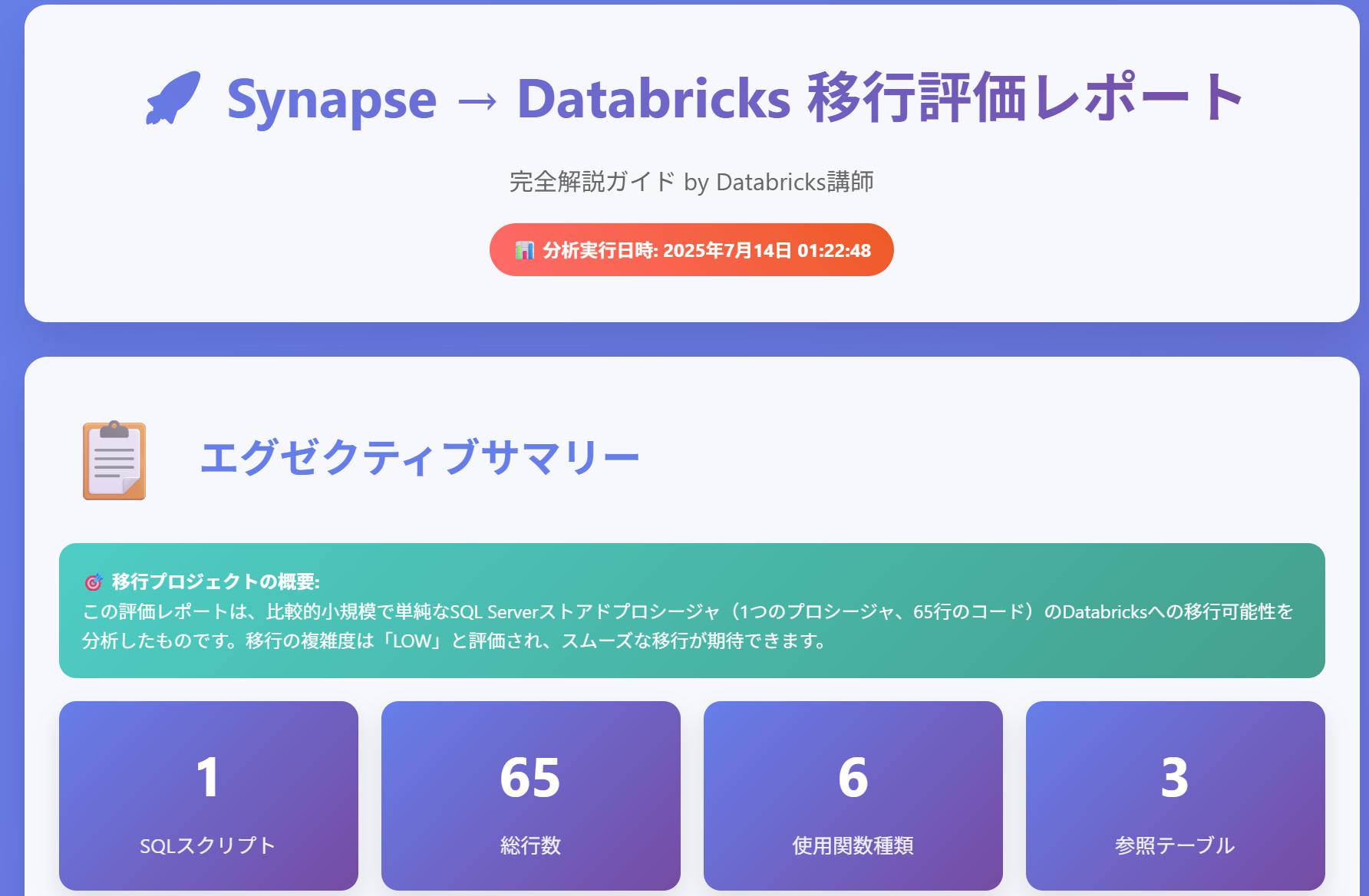Image resolution: width=1369 pixels, height=896 pixels.
Task: Click the Synapse → Databricks 移行評価レポート title
Action: (735, 98)
